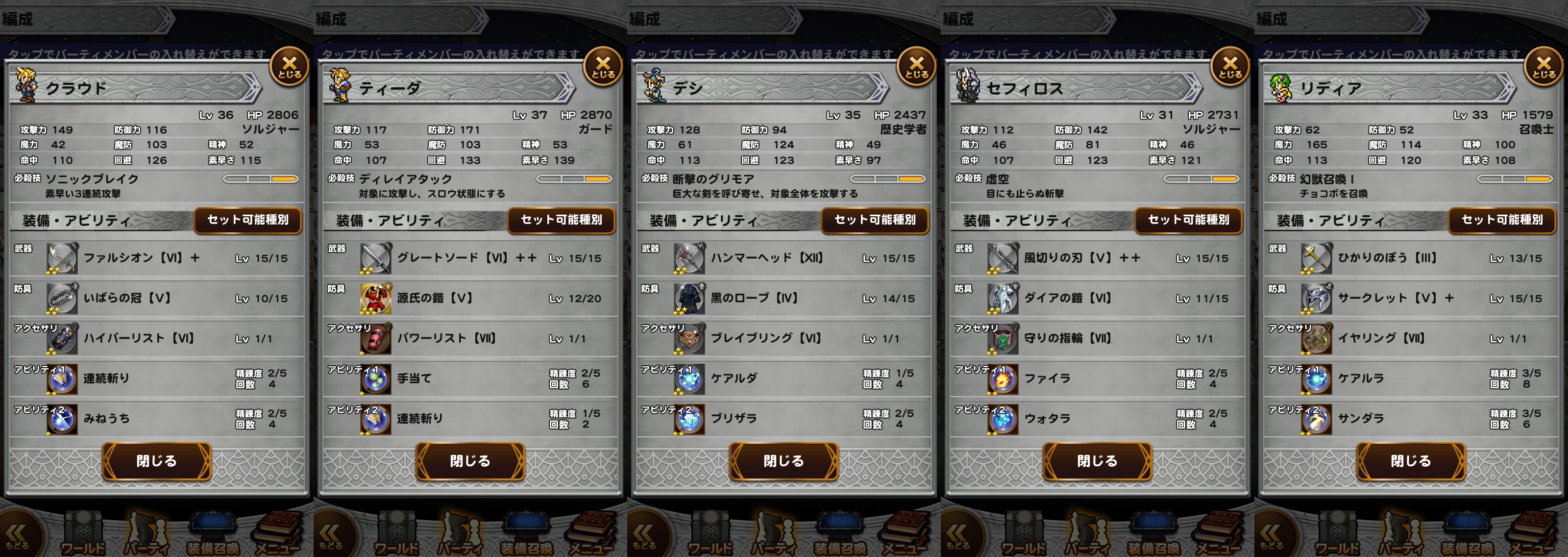Tap Cloud's character sprite portrait

click(25, 85)
